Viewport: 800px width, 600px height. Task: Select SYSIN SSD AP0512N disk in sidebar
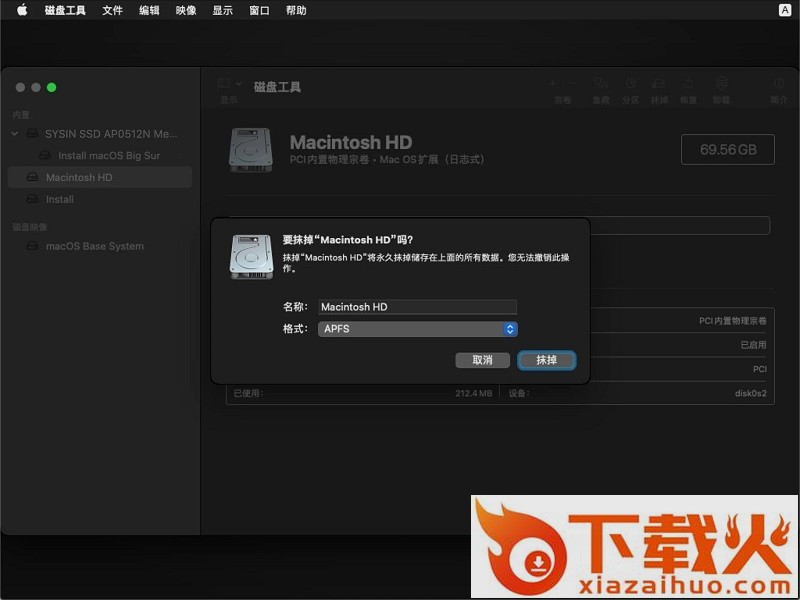pyautogui.click(x=100, y=134)
